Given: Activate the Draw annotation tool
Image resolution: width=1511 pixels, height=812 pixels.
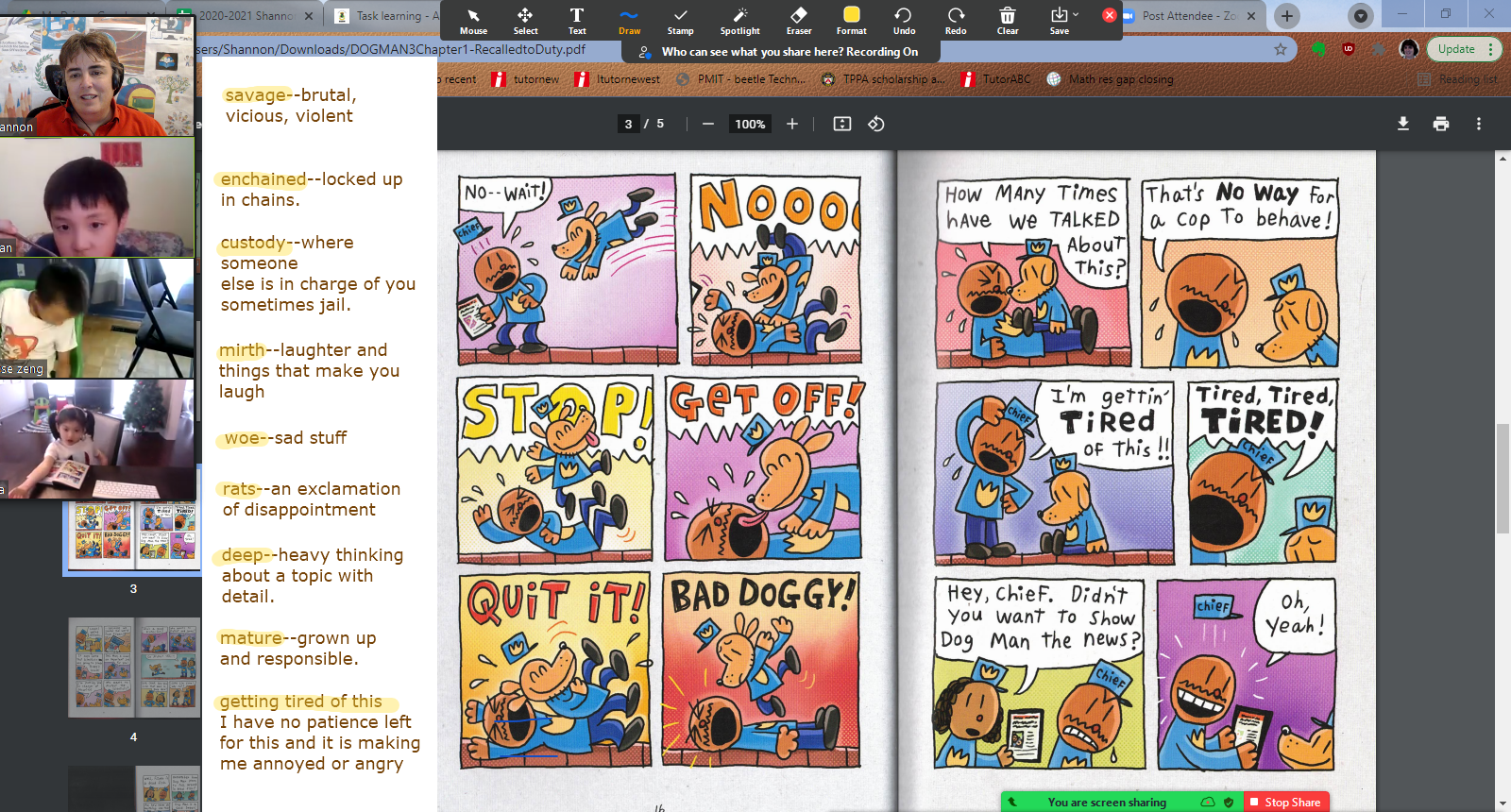Looking at the screenshot, I should [629, 20].
